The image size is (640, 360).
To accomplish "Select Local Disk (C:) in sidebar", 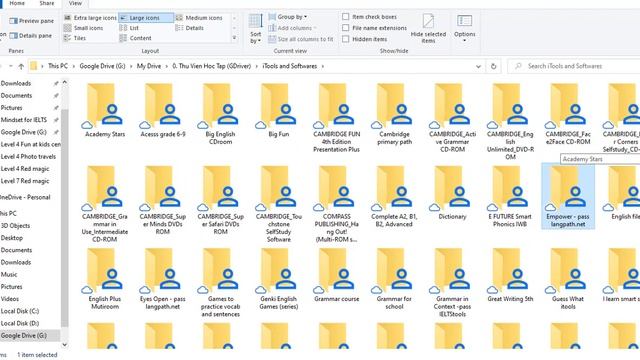I will coord(20,311).
